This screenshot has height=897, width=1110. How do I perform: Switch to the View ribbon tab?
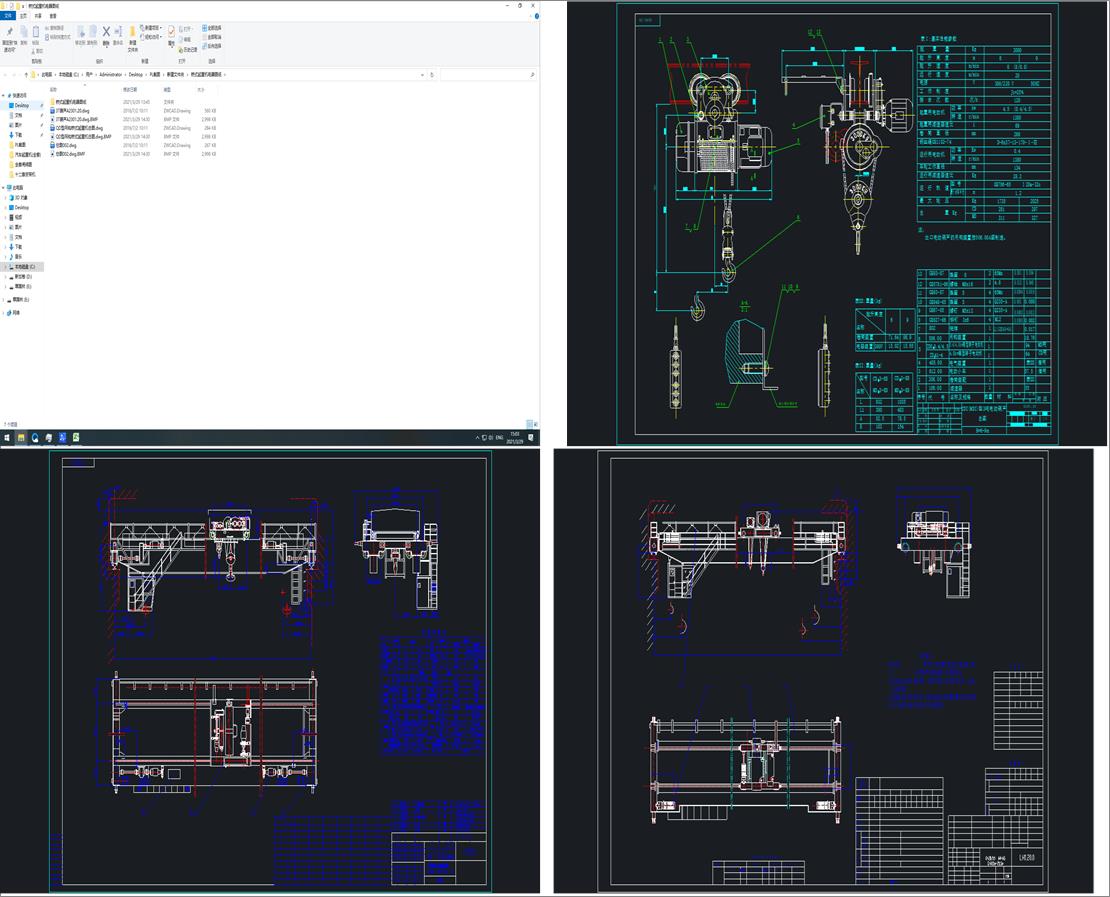53,16
